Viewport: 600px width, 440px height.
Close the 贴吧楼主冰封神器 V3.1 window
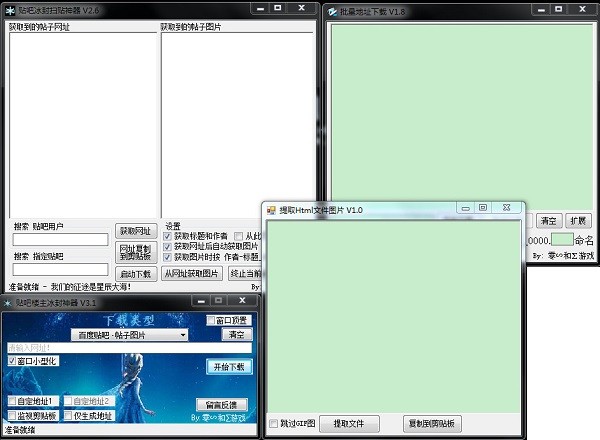point(242,300)
